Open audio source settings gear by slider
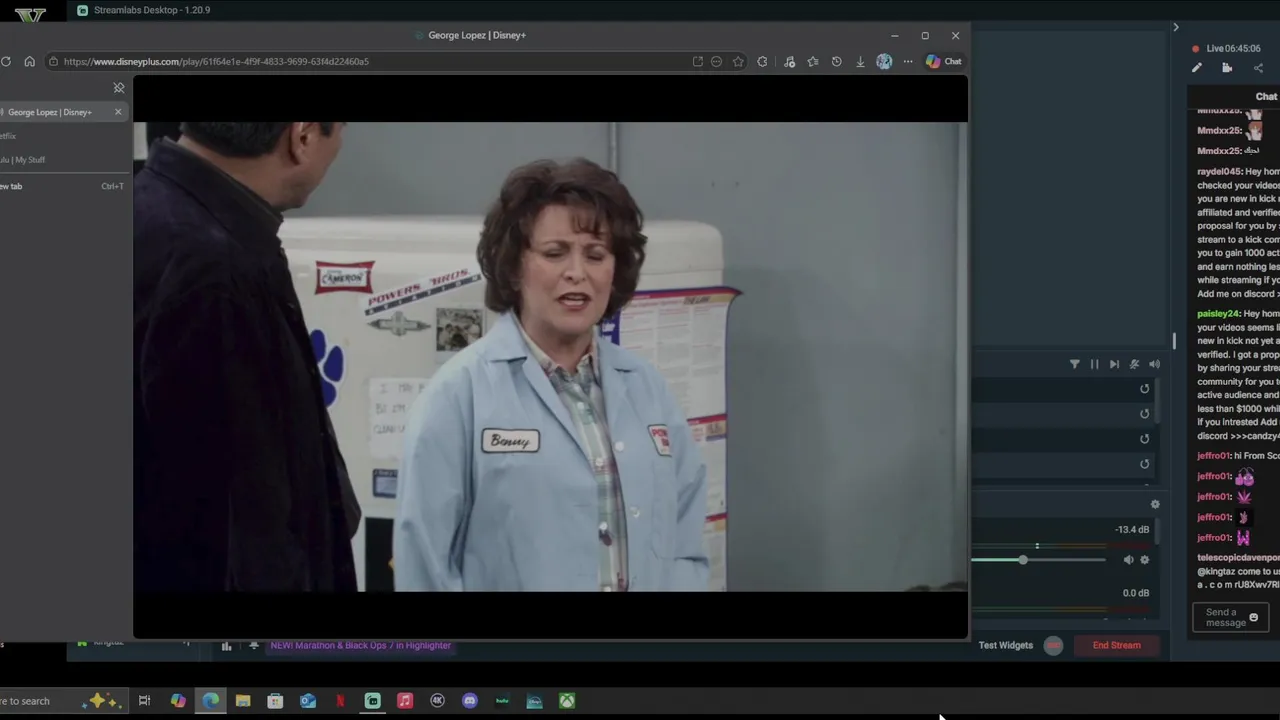 click(x=1145, y=560)
